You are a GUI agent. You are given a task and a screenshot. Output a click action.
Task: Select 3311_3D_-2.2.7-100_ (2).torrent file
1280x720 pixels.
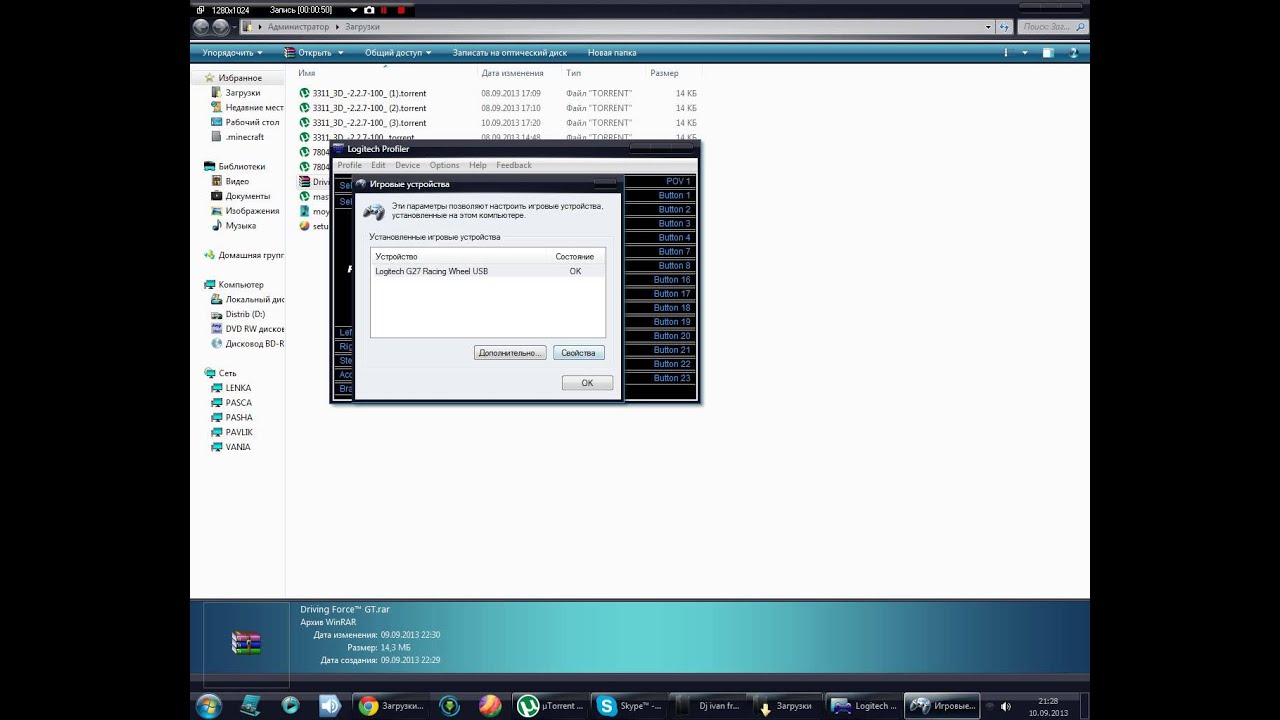[x=369, y=108]
